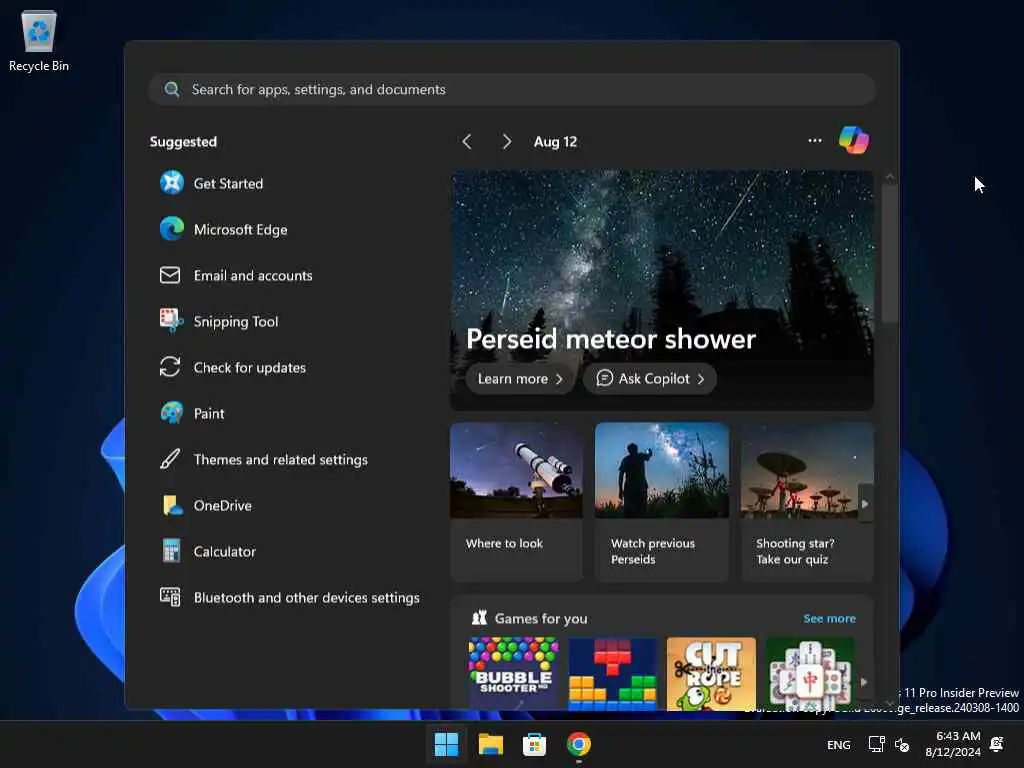The height and width of the screenshot is (768, 1024).
Task: Click the feed panel vertical scrollbar
Action: (x=889, y=253)
